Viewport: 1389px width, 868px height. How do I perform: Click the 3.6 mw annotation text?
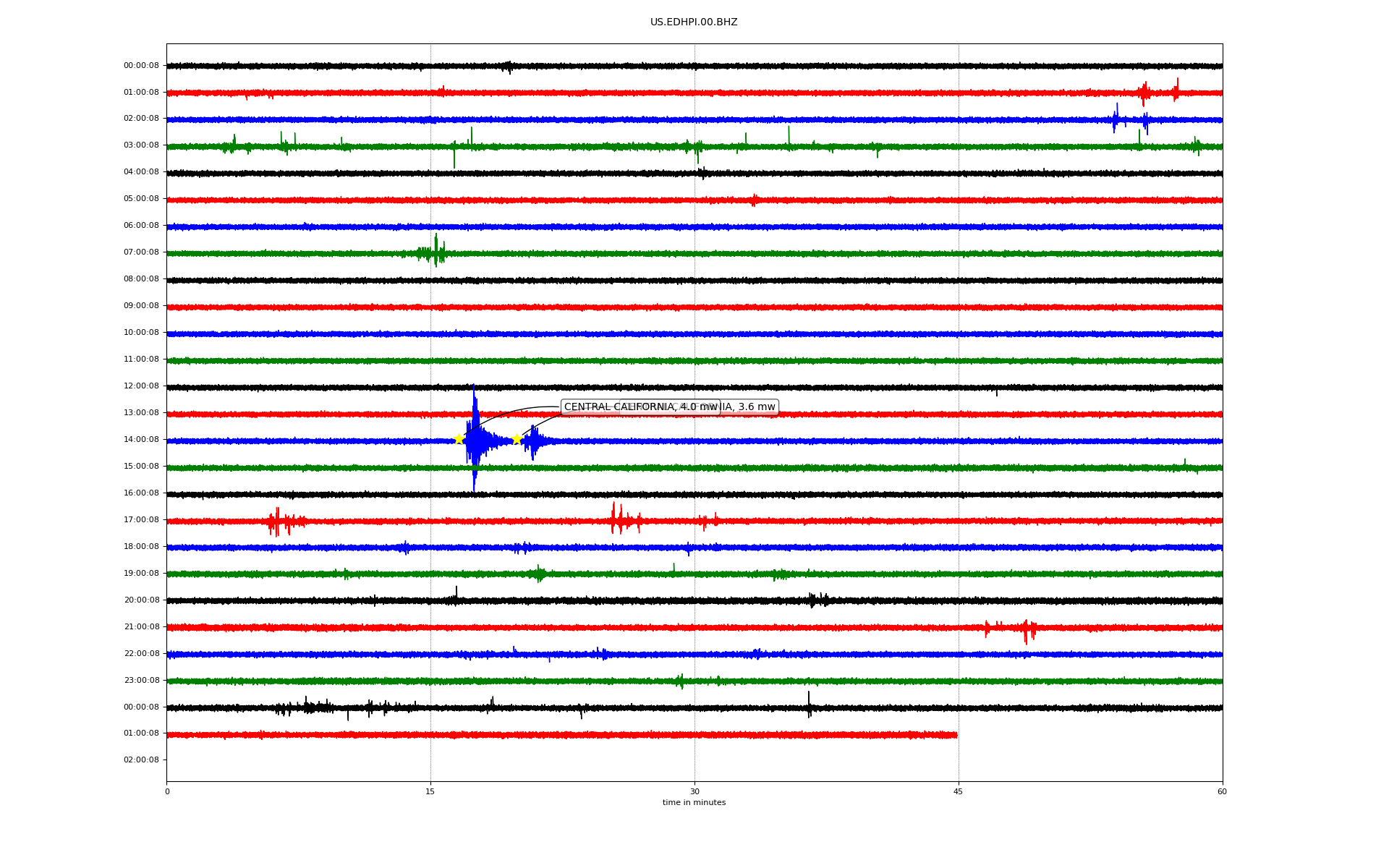pyautogui.click(x=756, y=407)
